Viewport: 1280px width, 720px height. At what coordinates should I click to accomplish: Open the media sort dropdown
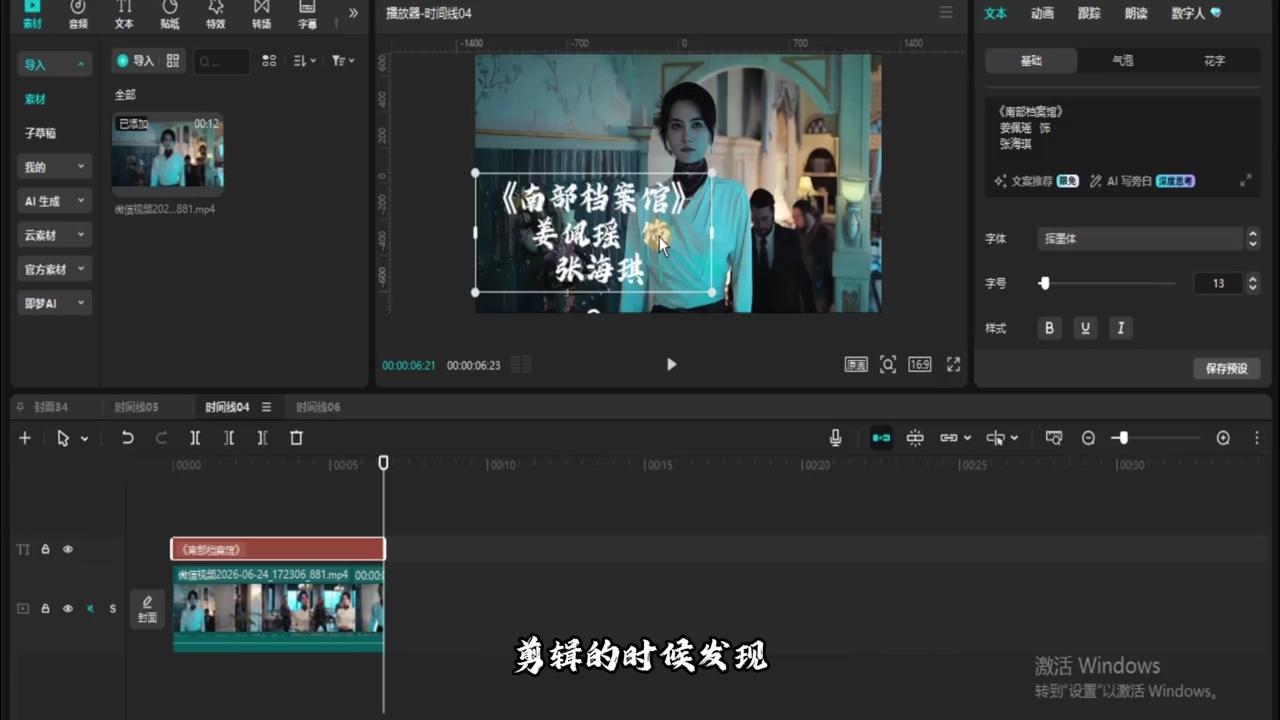pos(305,61)
